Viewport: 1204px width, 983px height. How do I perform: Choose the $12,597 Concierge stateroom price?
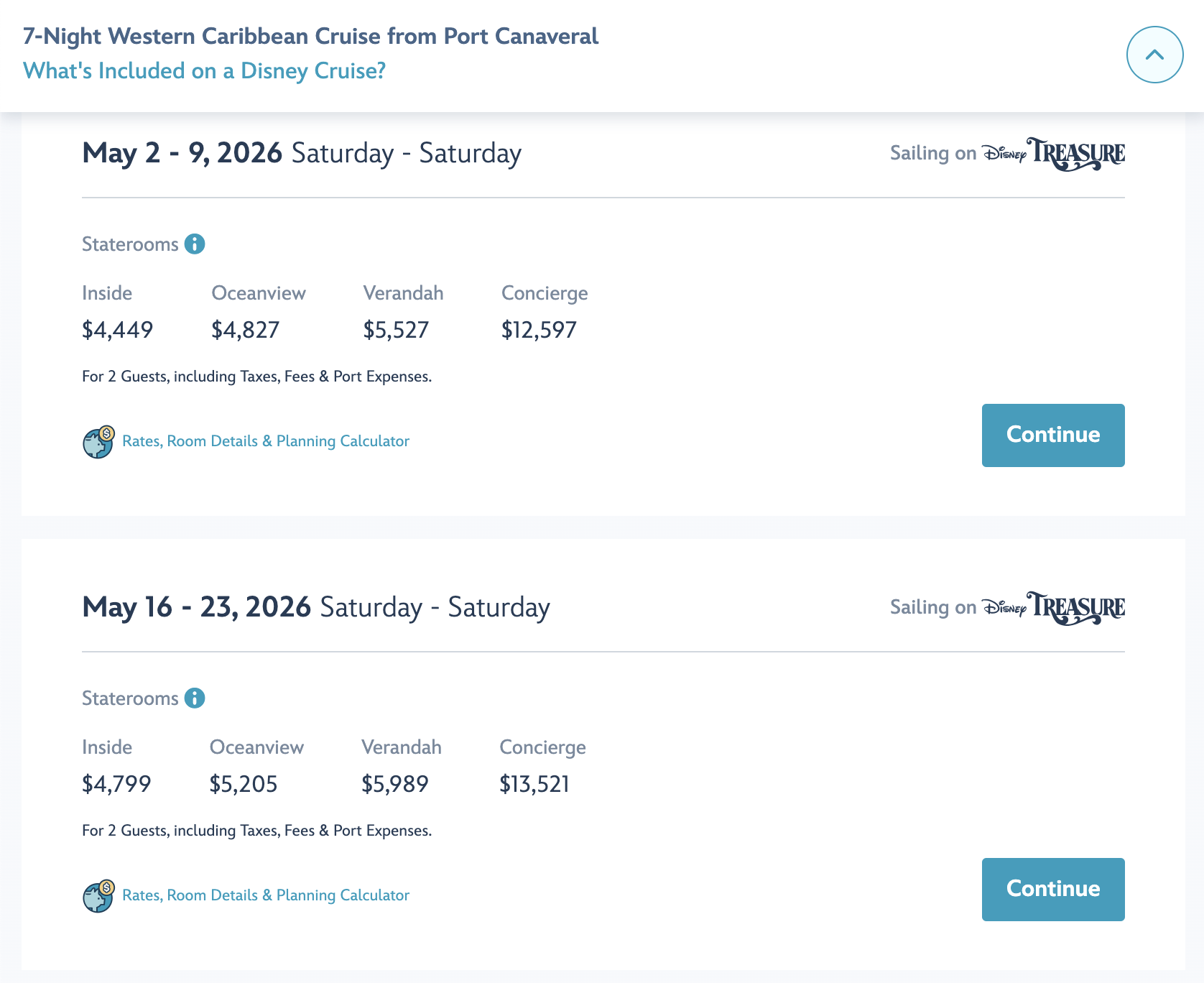point(539,330)
